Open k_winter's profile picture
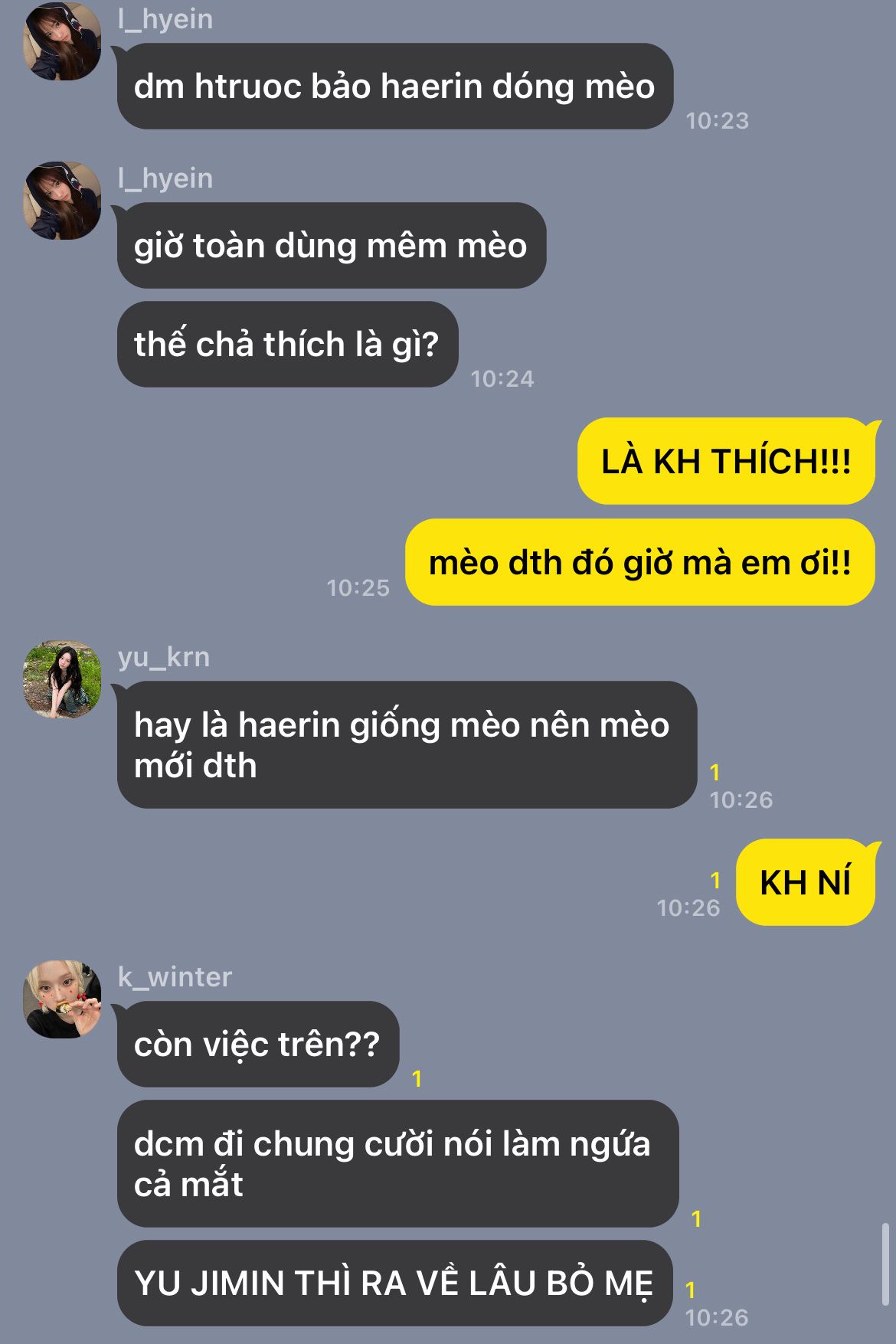The height and width of the screenshot is (1344, 896). pyautogui.click(x=62, y=999)
